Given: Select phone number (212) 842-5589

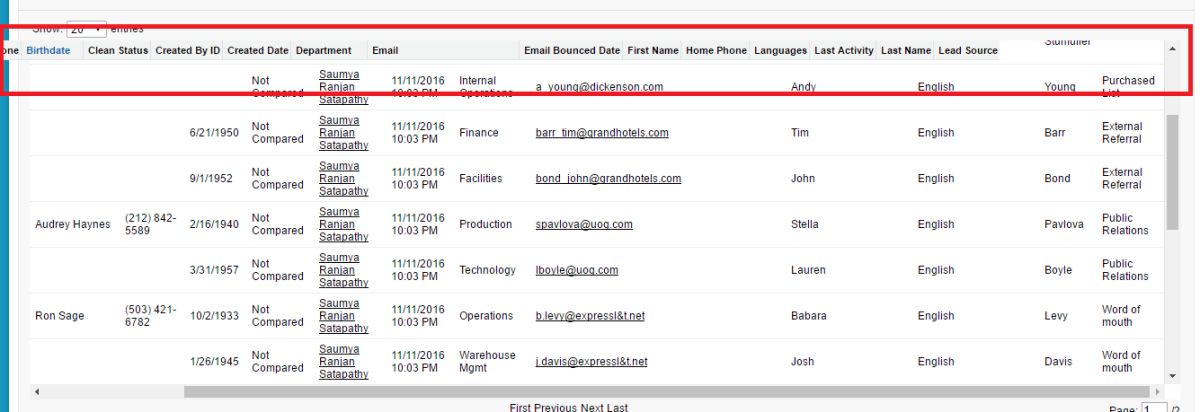Looking at the screenshot, I should click(151, 225).
